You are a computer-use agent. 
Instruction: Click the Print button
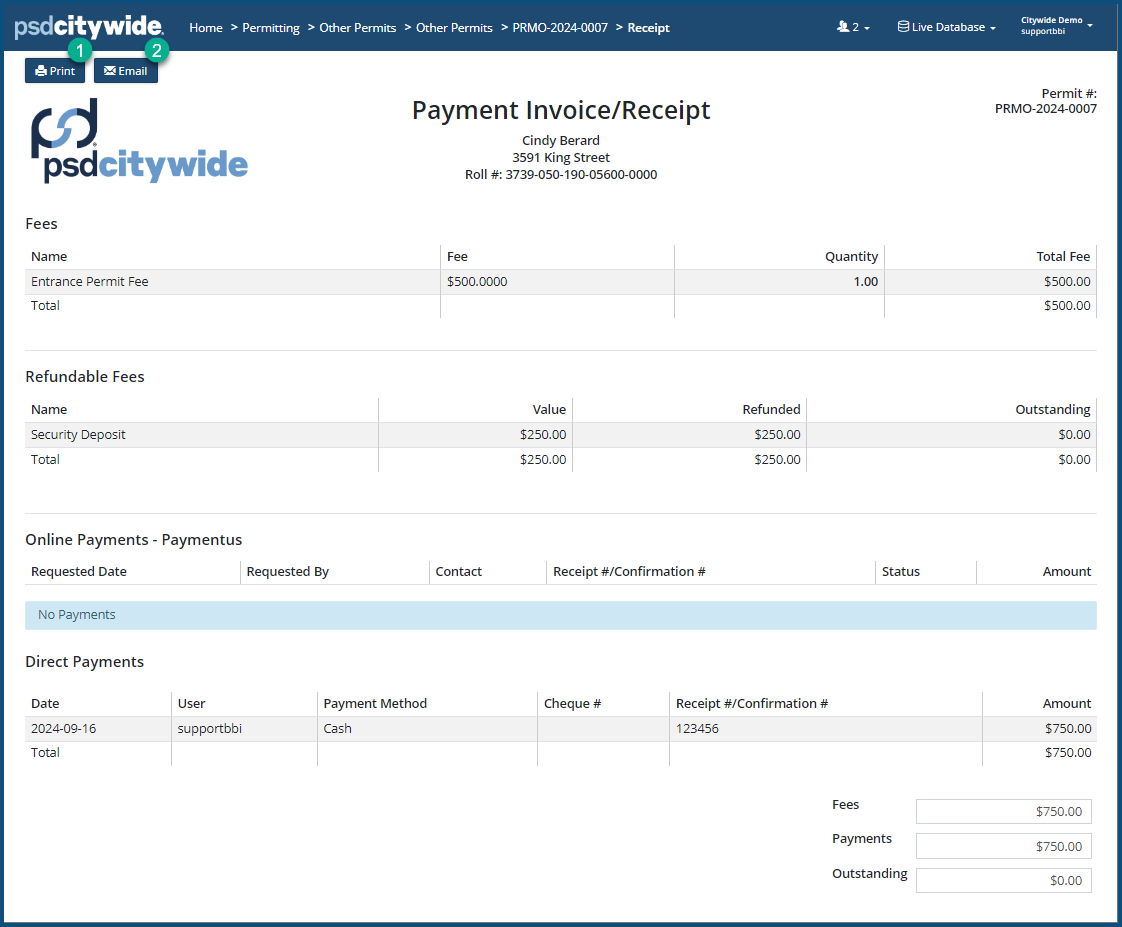coord(55,71)
